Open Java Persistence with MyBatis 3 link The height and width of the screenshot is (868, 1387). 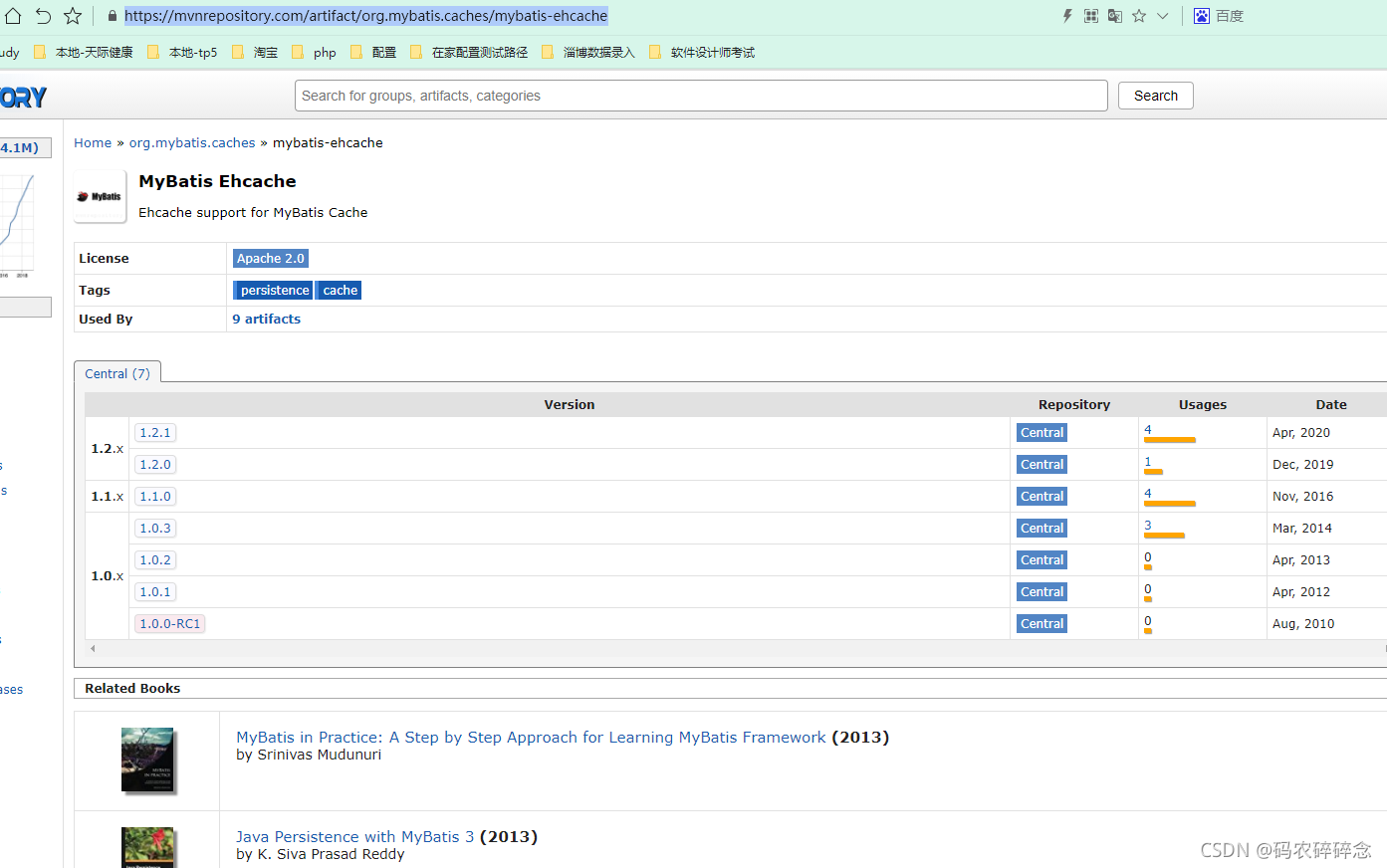355,837
